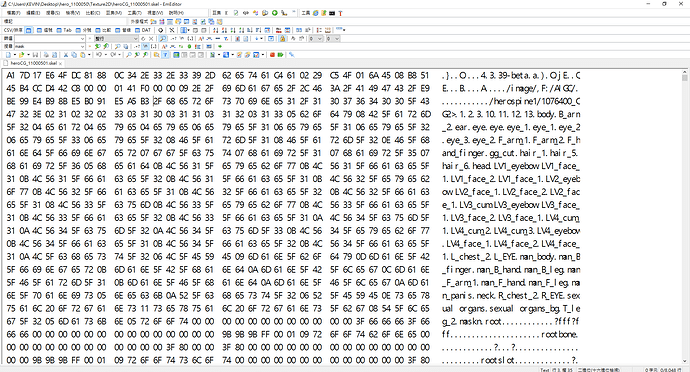Click the green Run Macro icon
690x372 pixels.
pyautogui.click(x=280, y=55)
